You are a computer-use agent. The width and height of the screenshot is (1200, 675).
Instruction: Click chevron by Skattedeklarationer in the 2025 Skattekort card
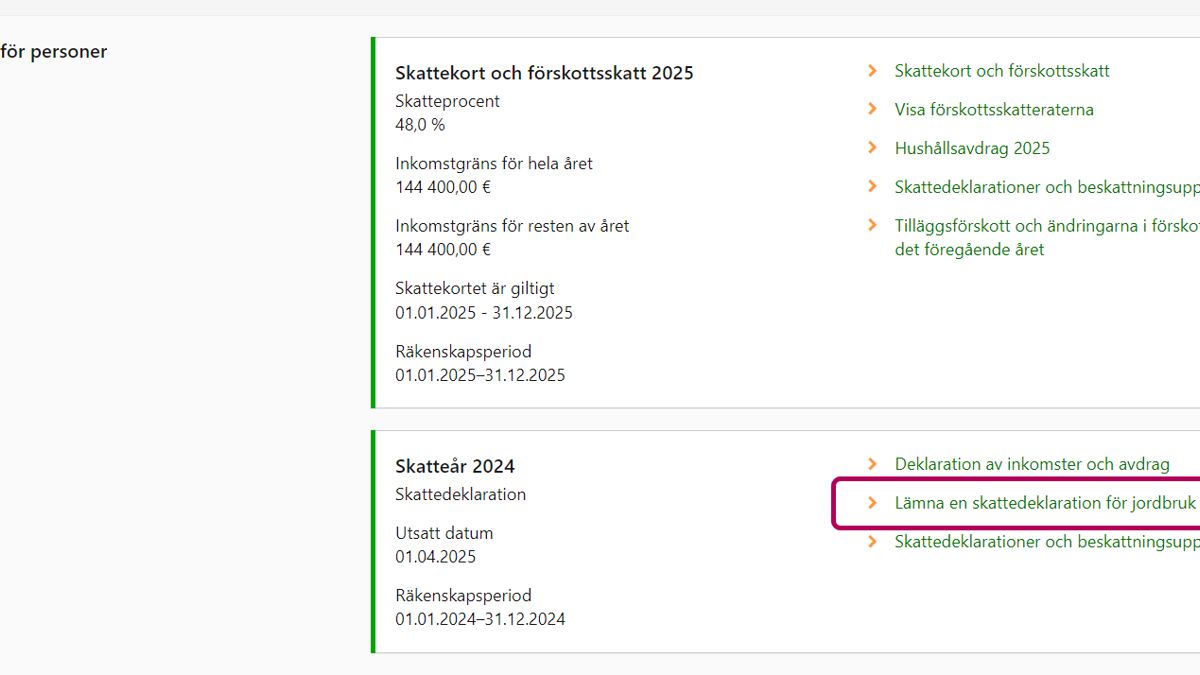coord(872,187)
